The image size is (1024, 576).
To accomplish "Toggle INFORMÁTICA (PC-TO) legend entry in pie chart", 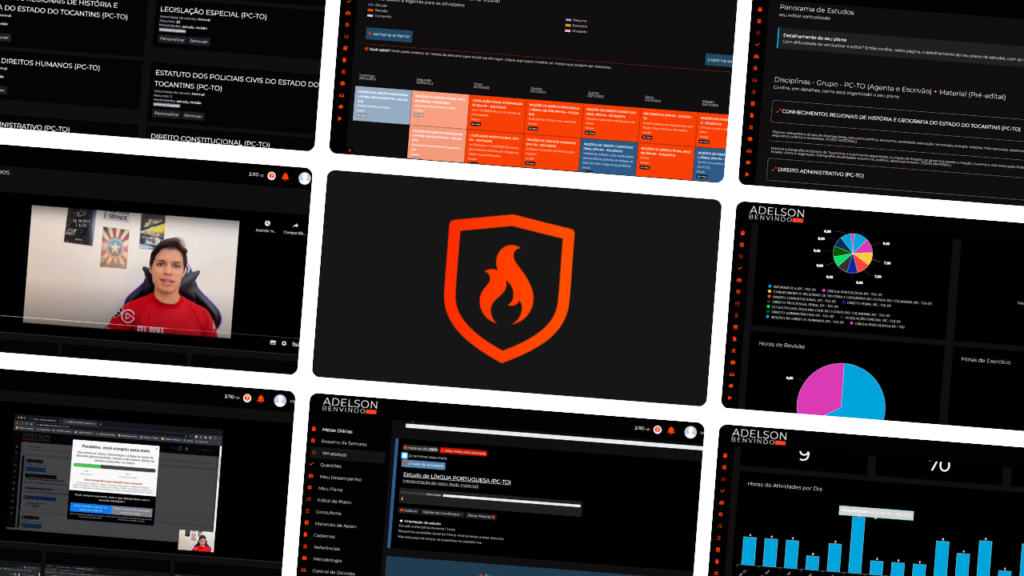I will pos(793,287).
